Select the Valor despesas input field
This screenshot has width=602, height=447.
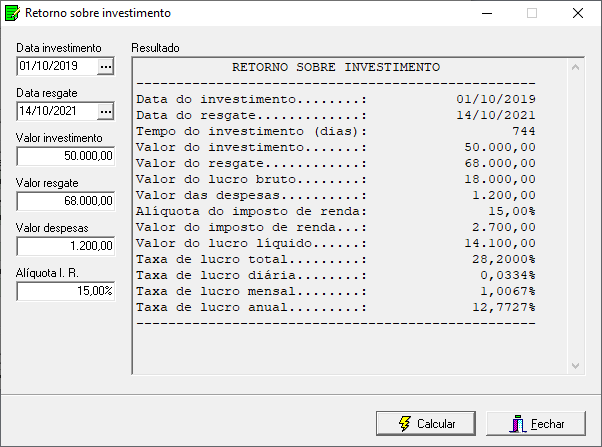66,246
